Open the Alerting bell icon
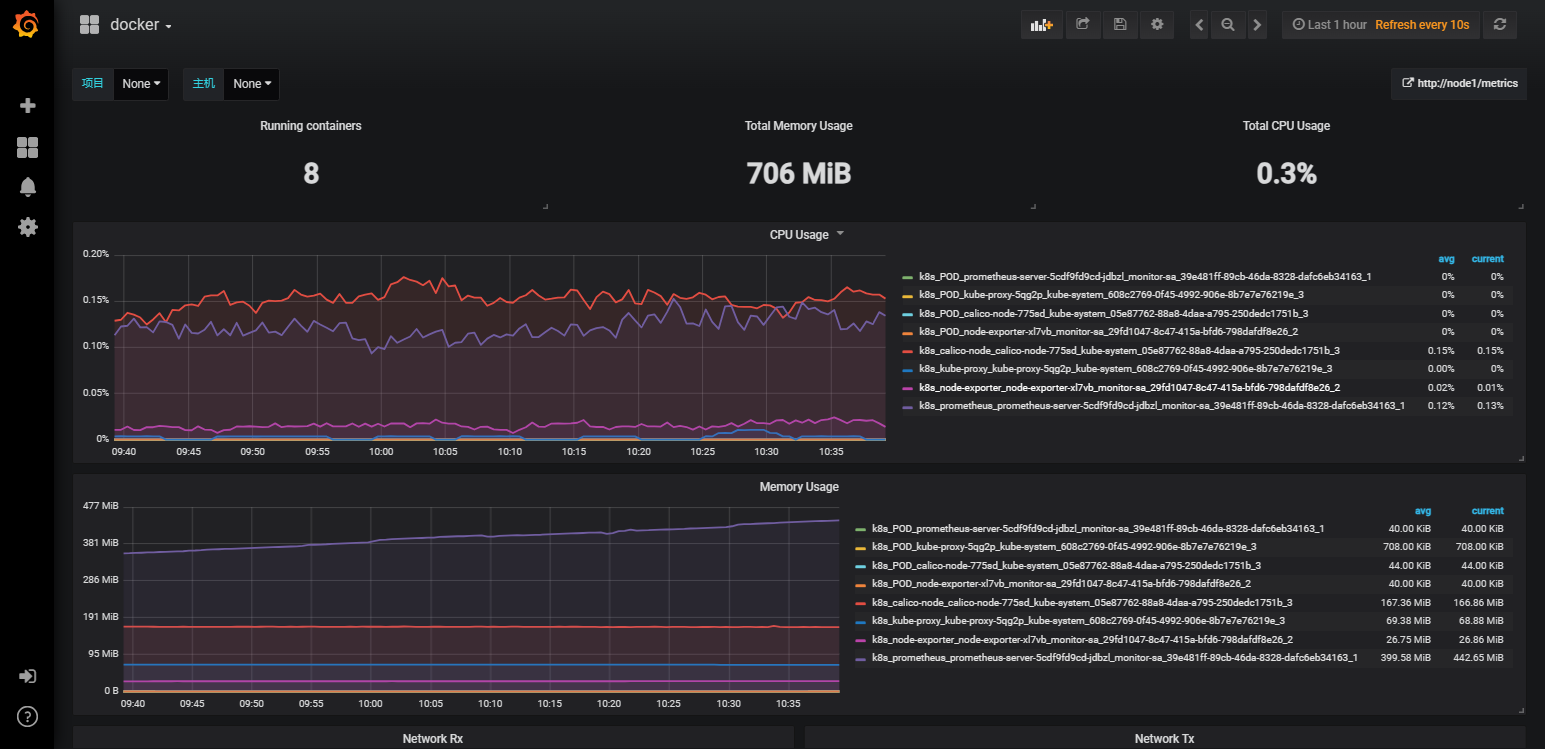 click(x=28, y=187)
